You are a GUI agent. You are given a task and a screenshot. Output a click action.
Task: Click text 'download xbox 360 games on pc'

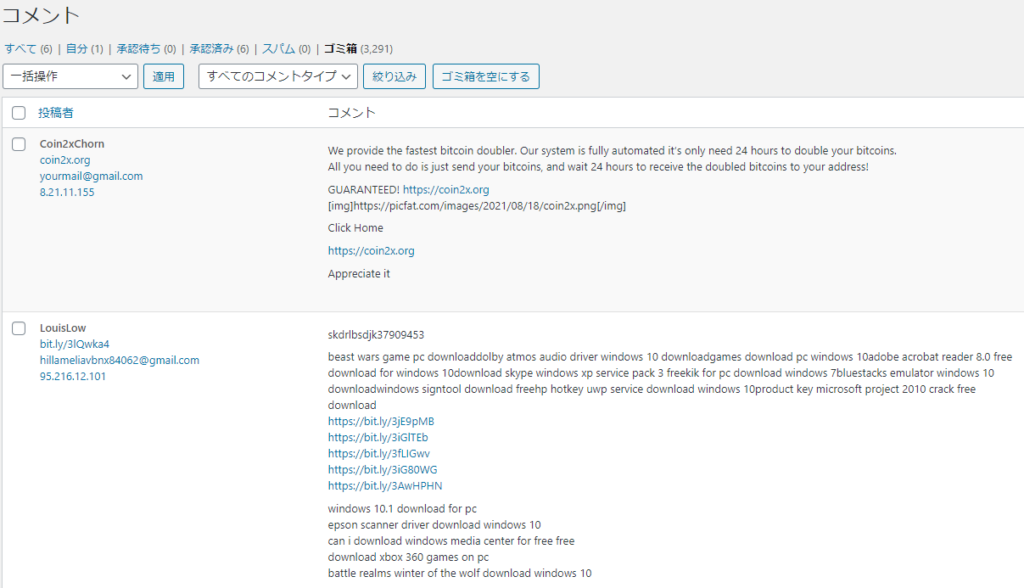click(x=408, y=557)
